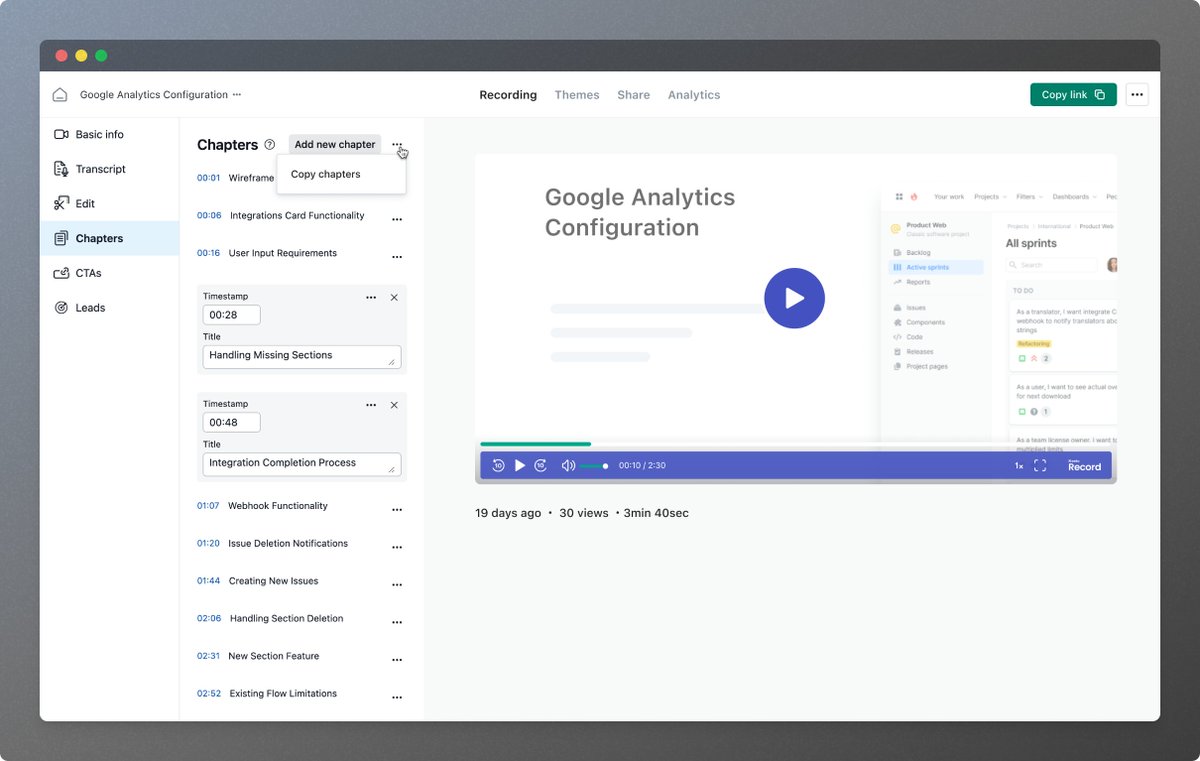The width and height of the screenshot is (1200, 761).
Task: Edit the 00:48 timestamp field
Action: coord(231,423)
